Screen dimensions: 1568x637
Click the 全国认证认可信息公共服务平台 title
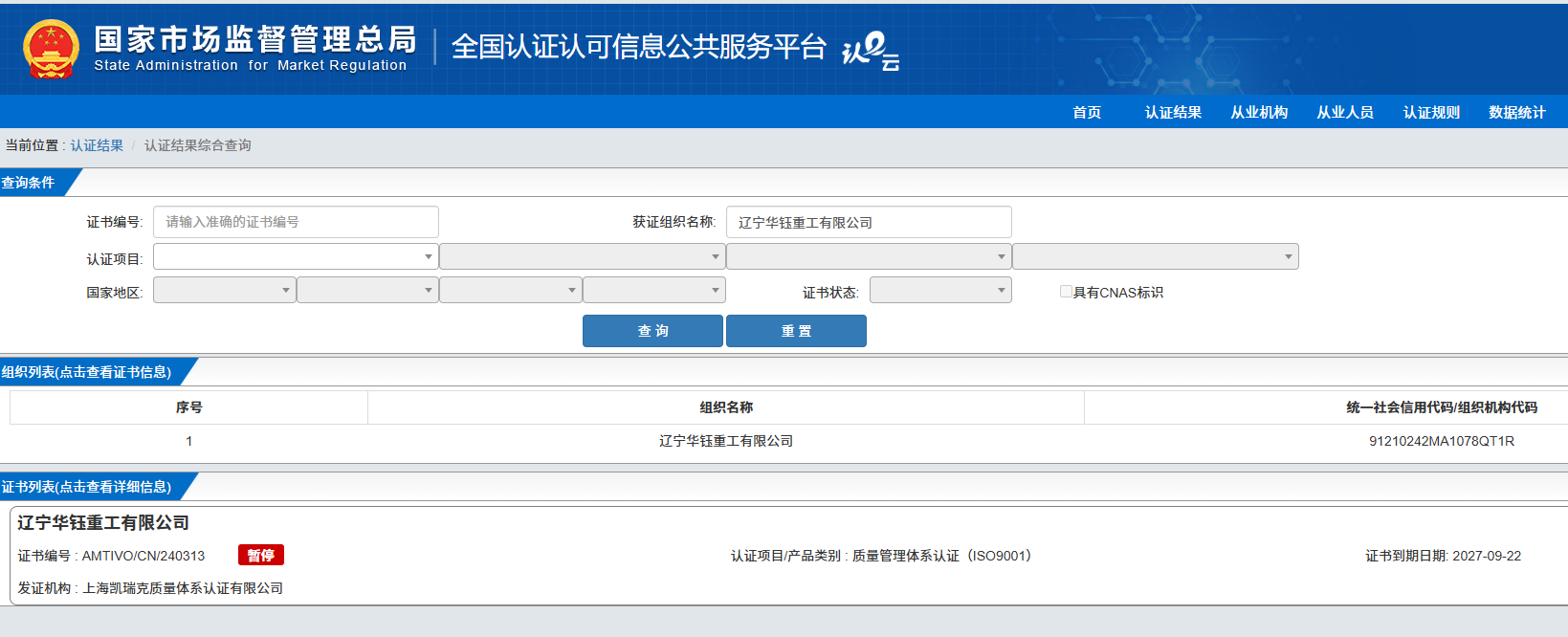(x=638, y=47)
